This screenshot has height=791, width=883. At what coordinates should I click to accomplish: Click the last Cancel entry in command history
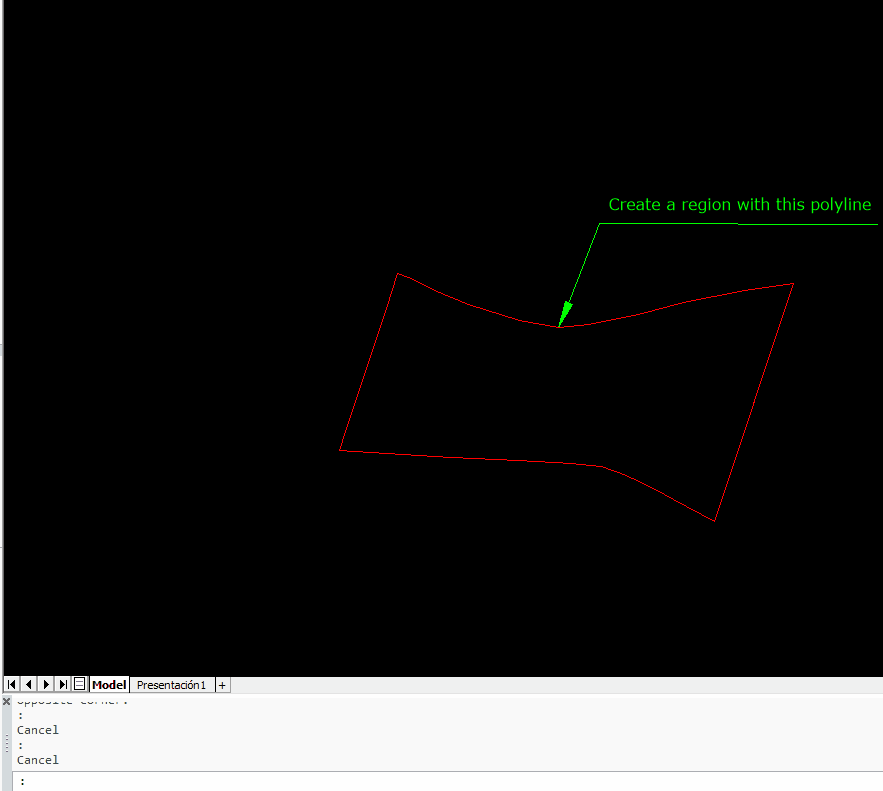click(x=38, y=760)
